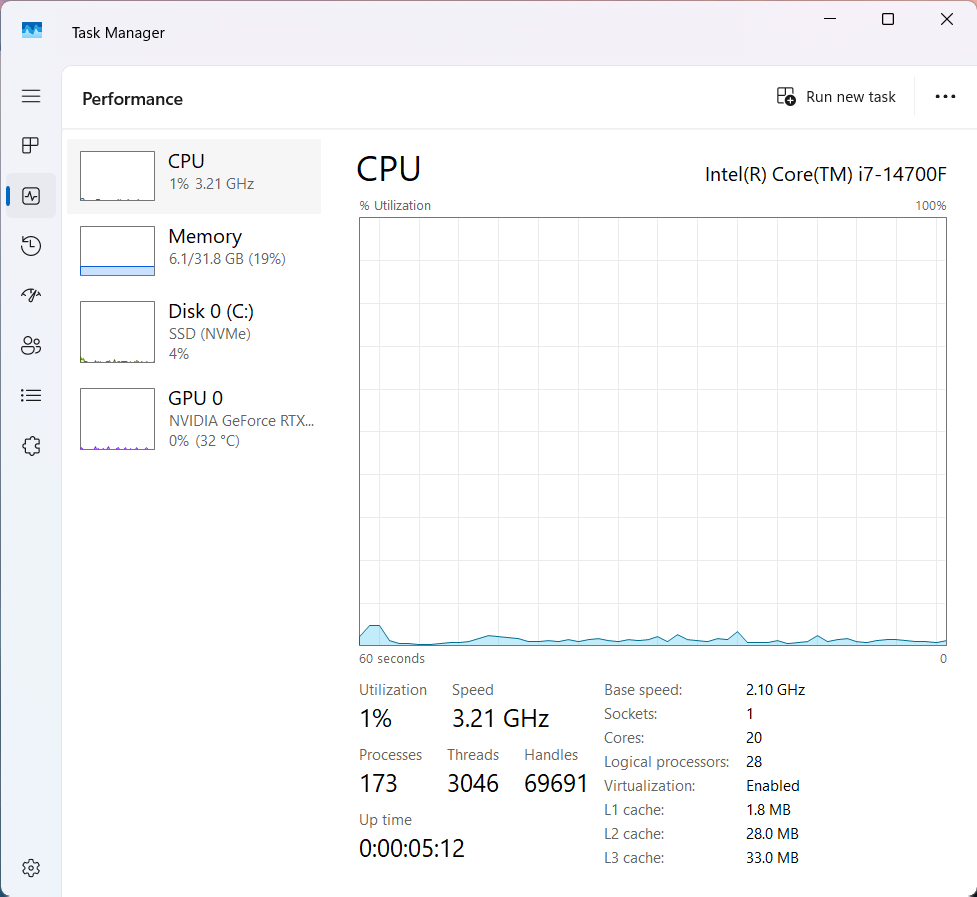Close the Task Manager window
Screen dimensions: 977x897
[x=946, y=19]
